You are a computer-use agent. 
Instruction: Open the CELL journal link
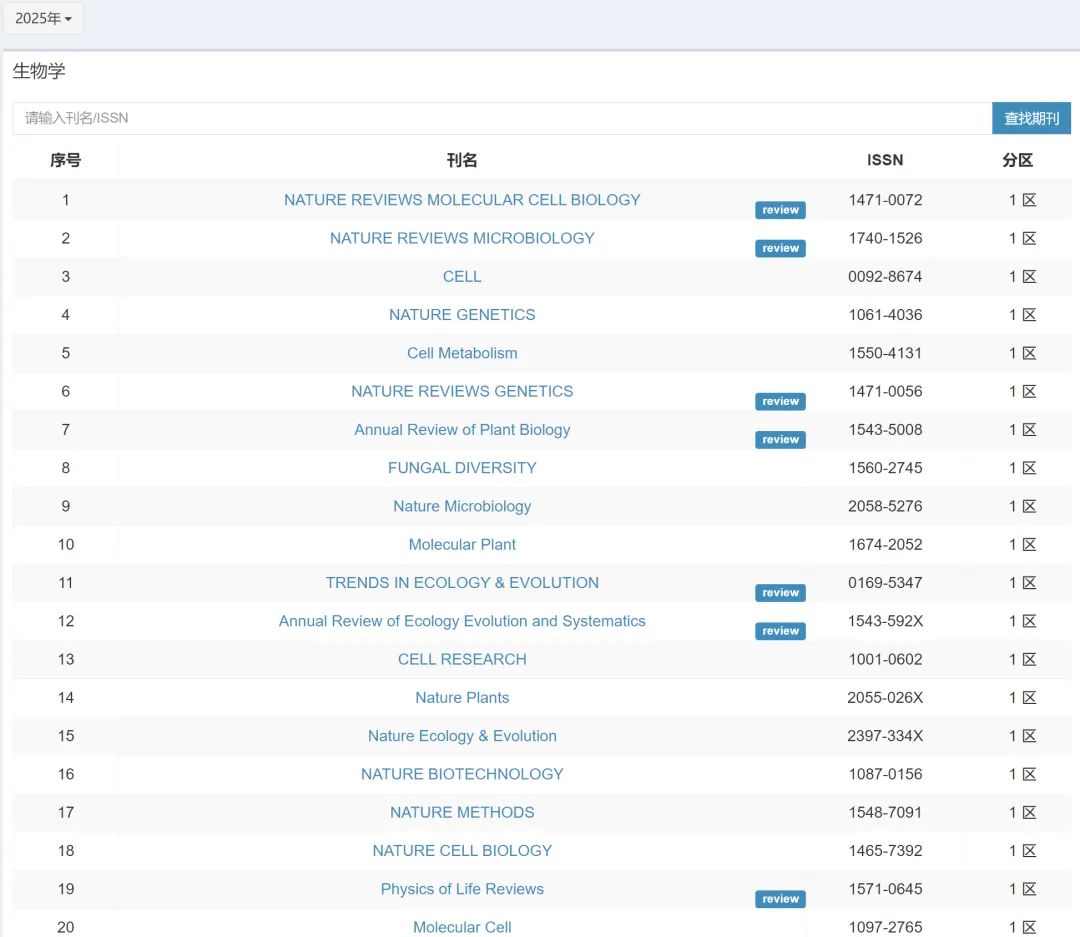coord(462,277)
